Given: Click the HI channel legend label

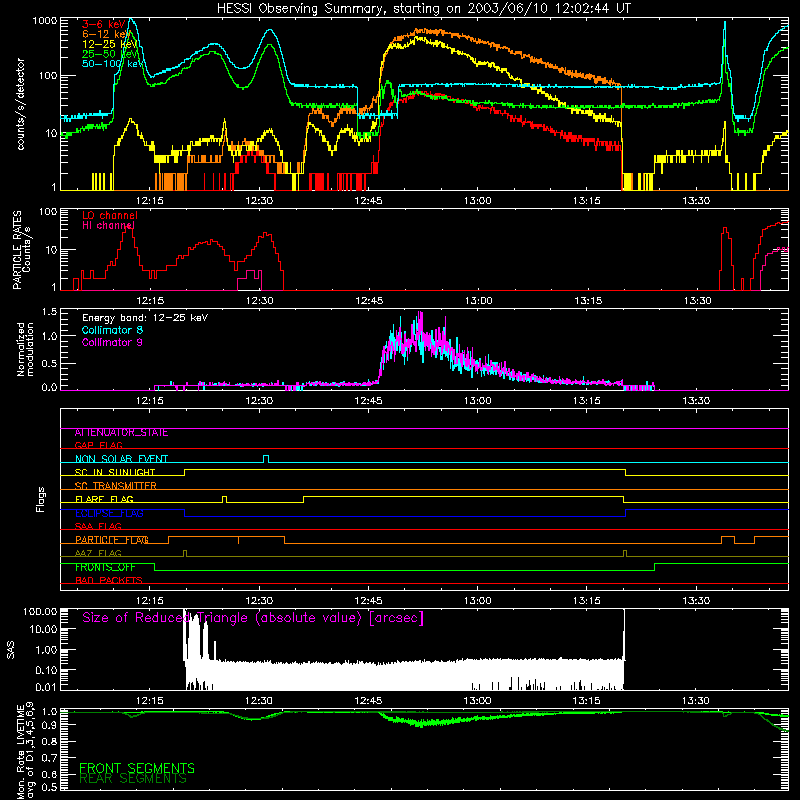Looking at the screenshot, I should [x=108, y=225].
